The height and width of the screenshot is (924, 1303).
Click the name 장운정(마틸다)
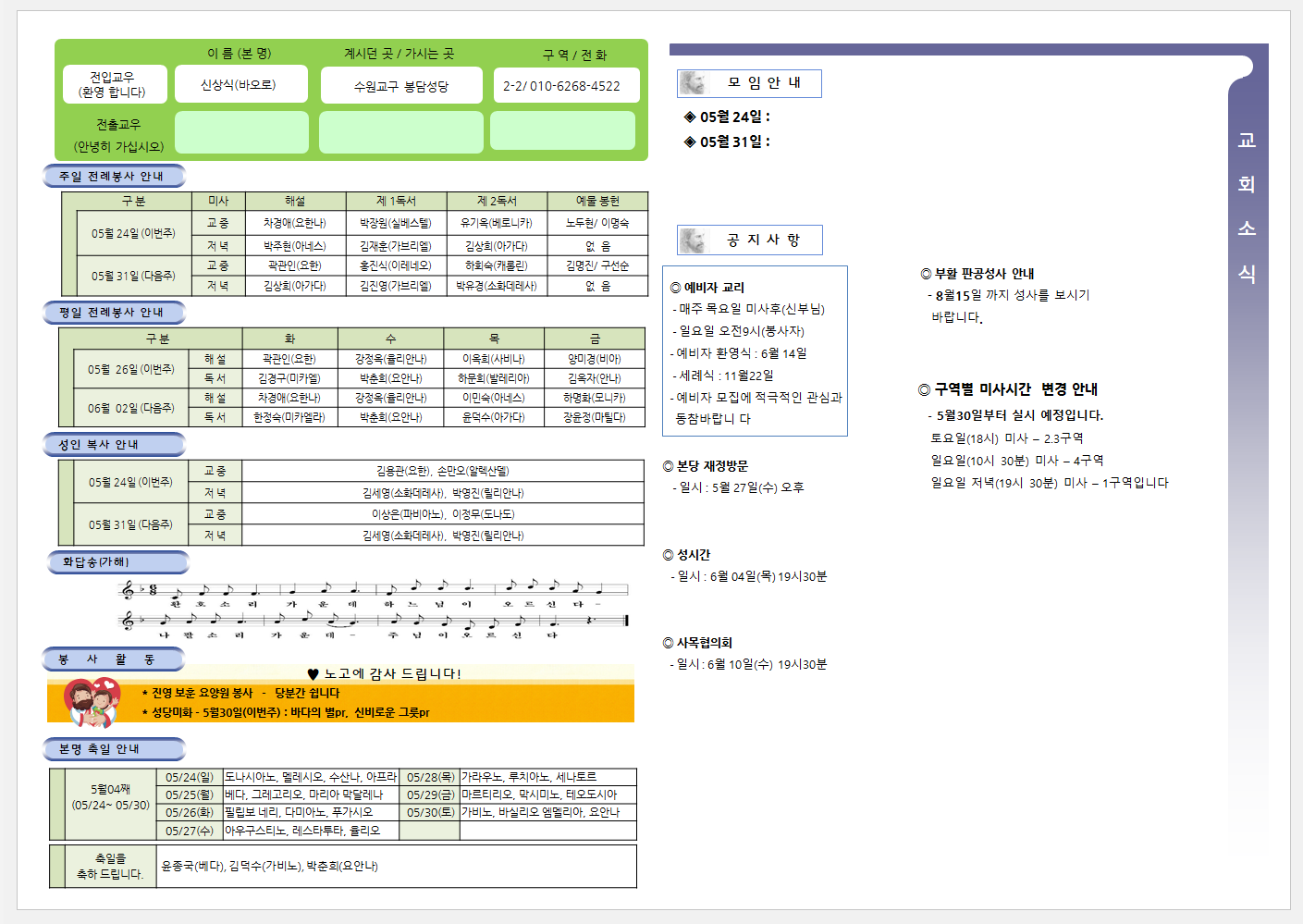[595, 417]
